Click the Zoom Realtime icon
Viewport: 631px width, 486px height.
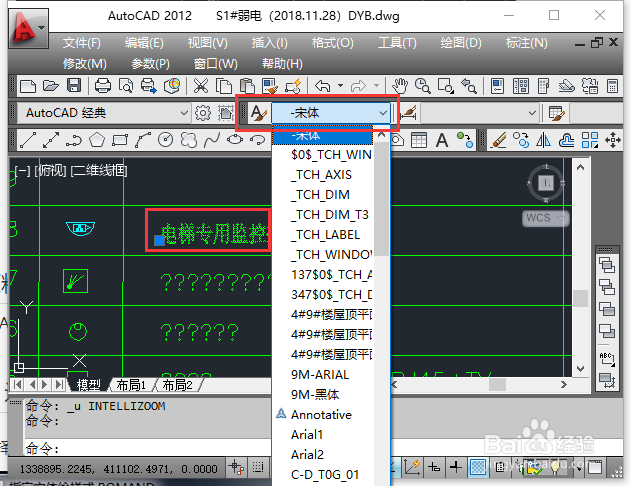[423, 86]
